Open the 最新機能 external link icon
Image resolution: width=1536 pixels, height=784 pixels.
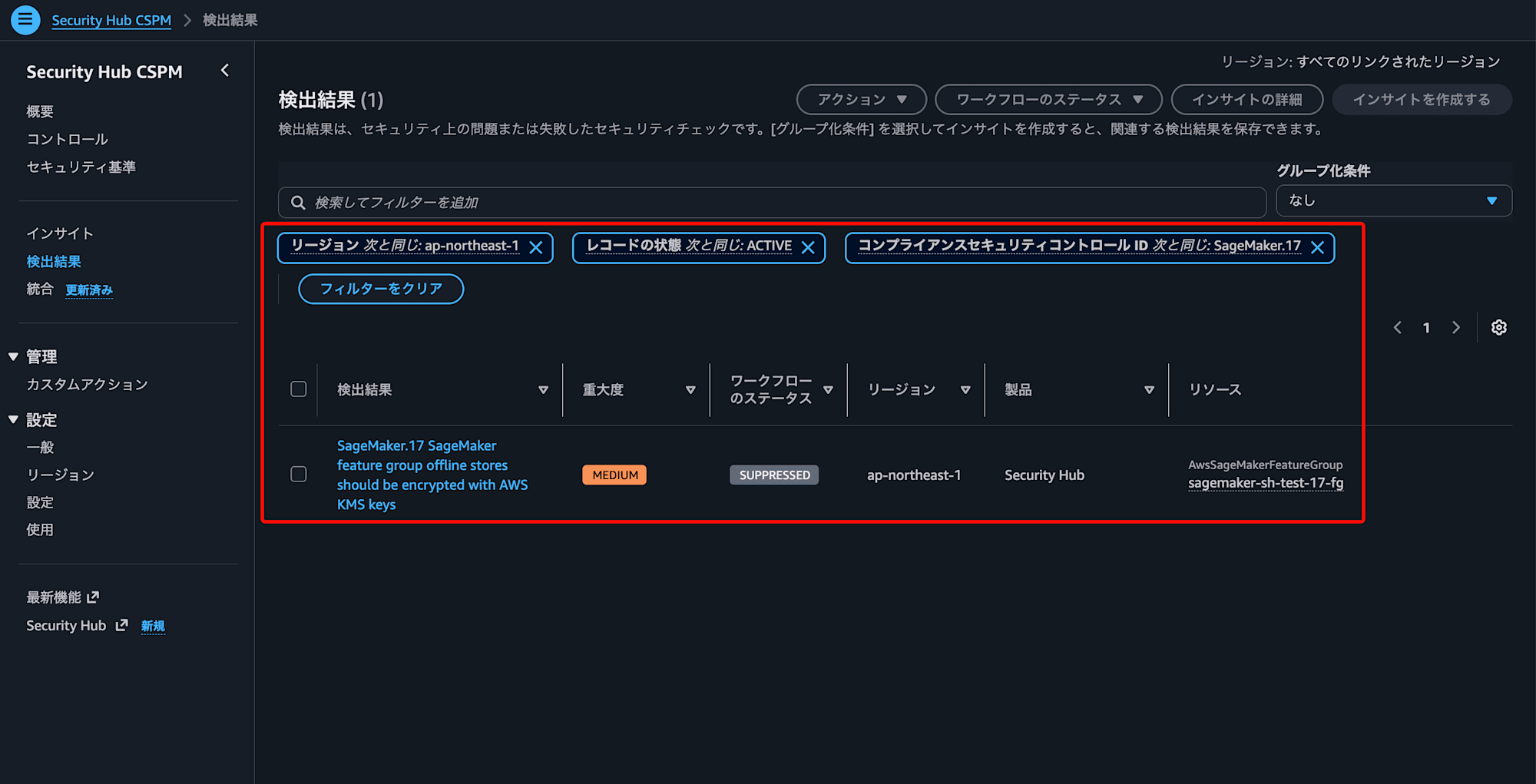(93, 597)
